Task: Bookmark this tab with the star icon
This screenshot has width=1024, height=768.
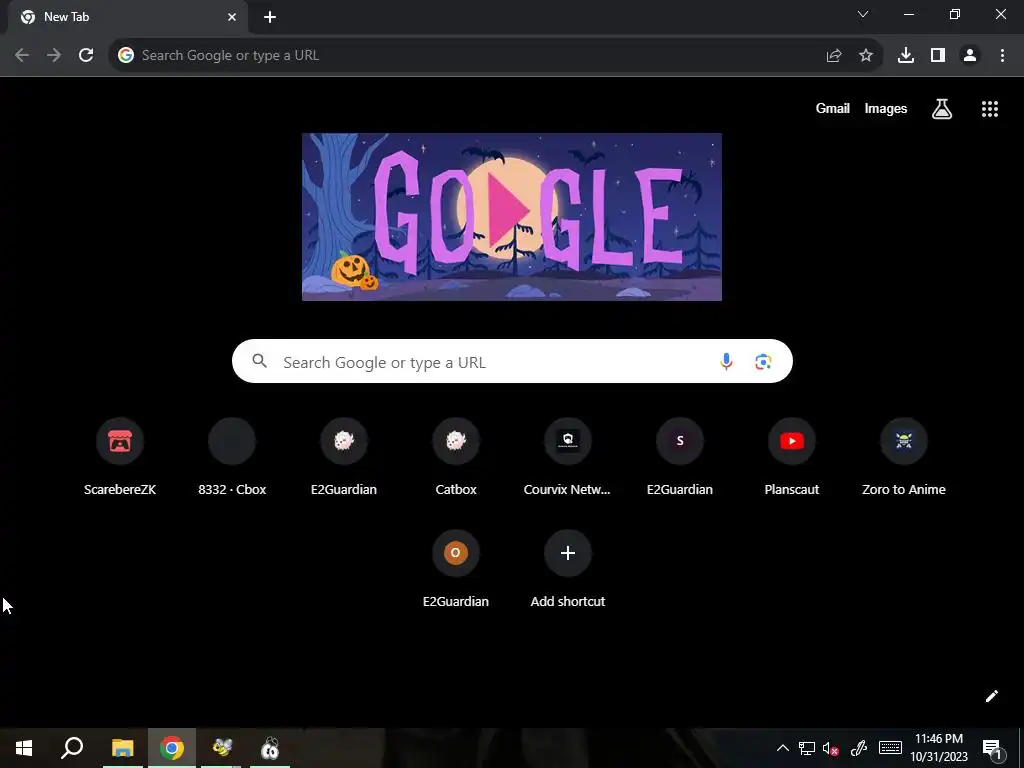Action: coord(866,56)
